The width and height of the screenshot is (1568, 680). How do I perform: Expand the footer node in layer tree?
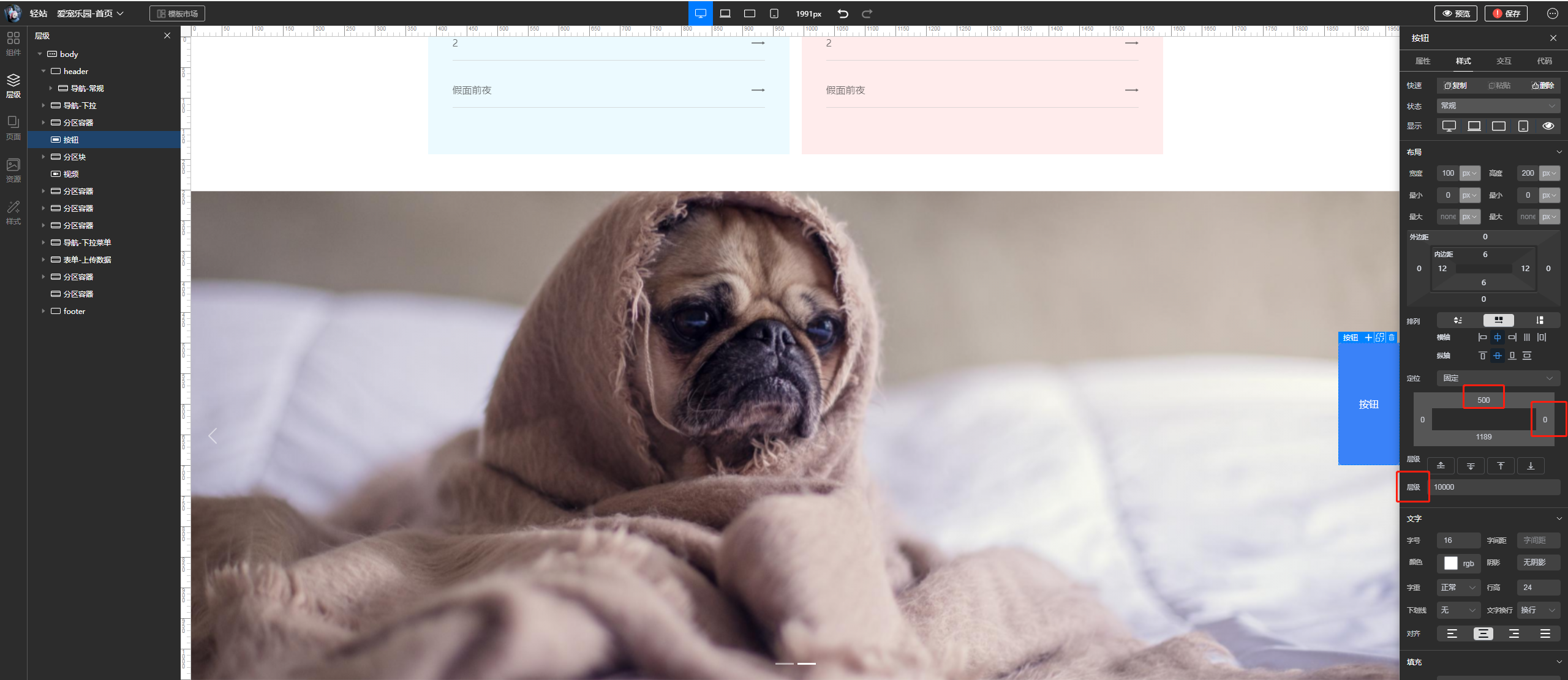point(43,312)
